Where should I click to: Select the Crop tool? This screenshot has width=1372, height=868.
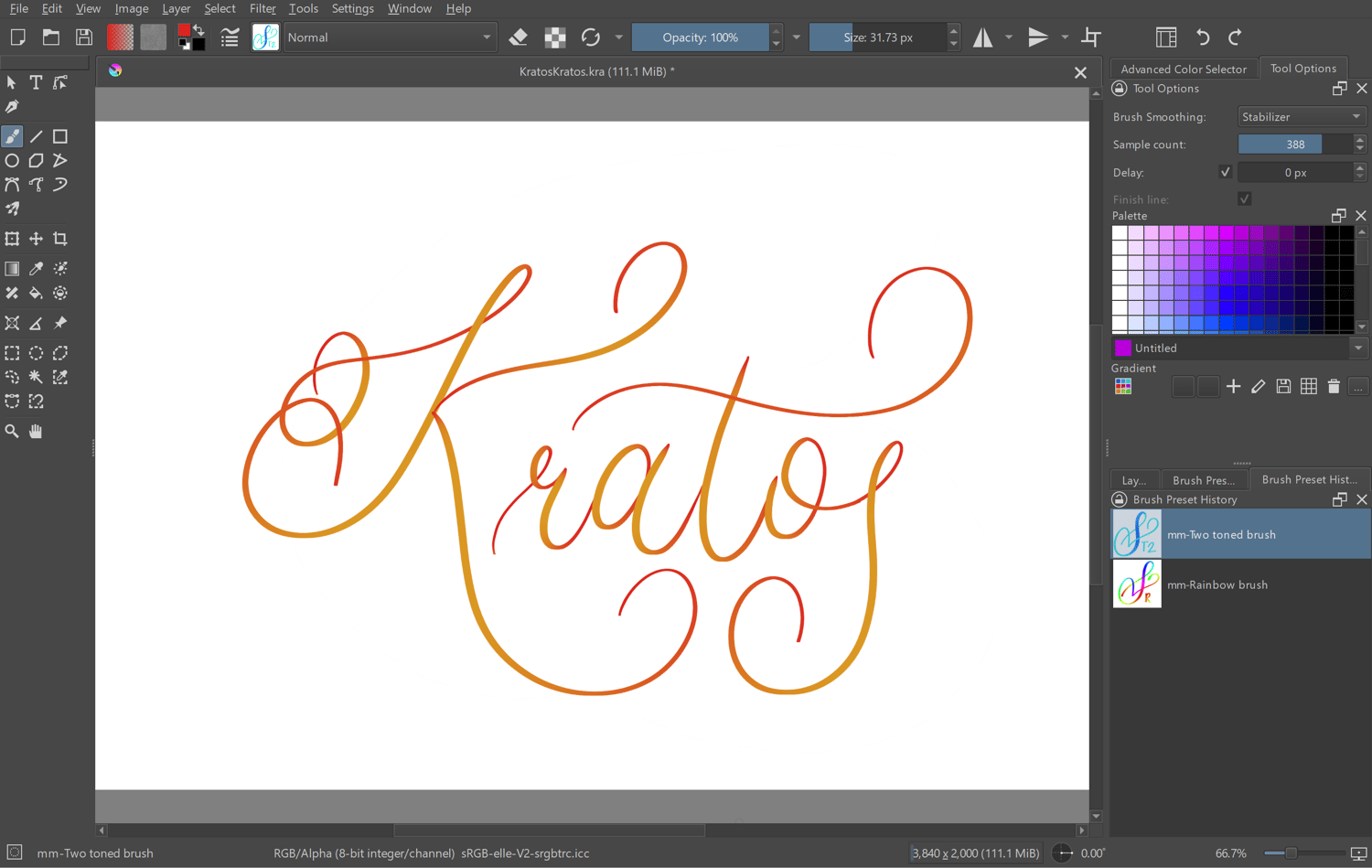[60, 239]
